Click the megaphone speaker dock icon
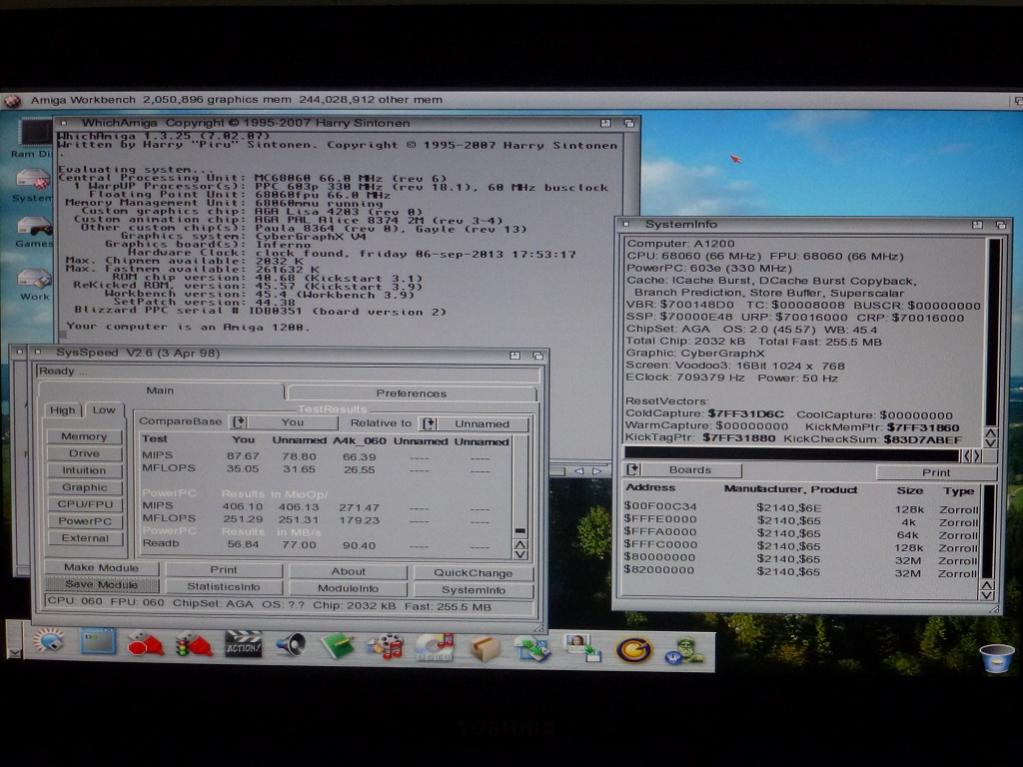The width and height of the screenshot is (1023, 767). pos(291,644)
